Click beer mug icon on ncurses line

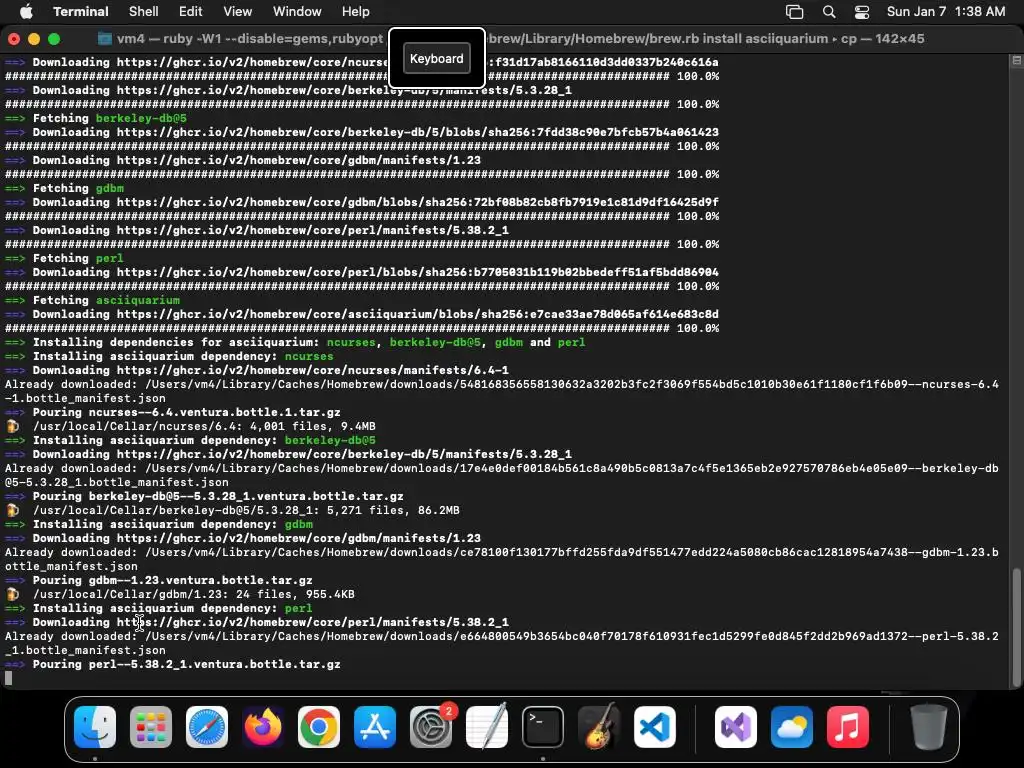12,426
